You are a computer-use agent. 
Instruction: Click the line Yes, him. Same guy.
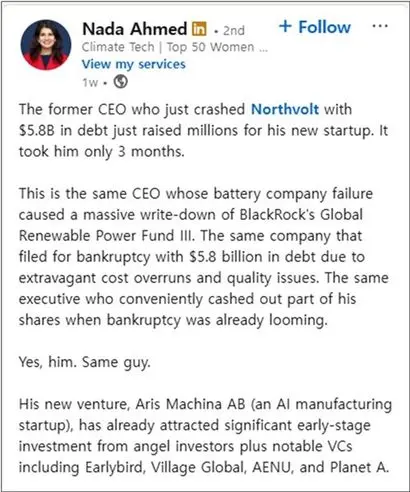pos(85,362)
